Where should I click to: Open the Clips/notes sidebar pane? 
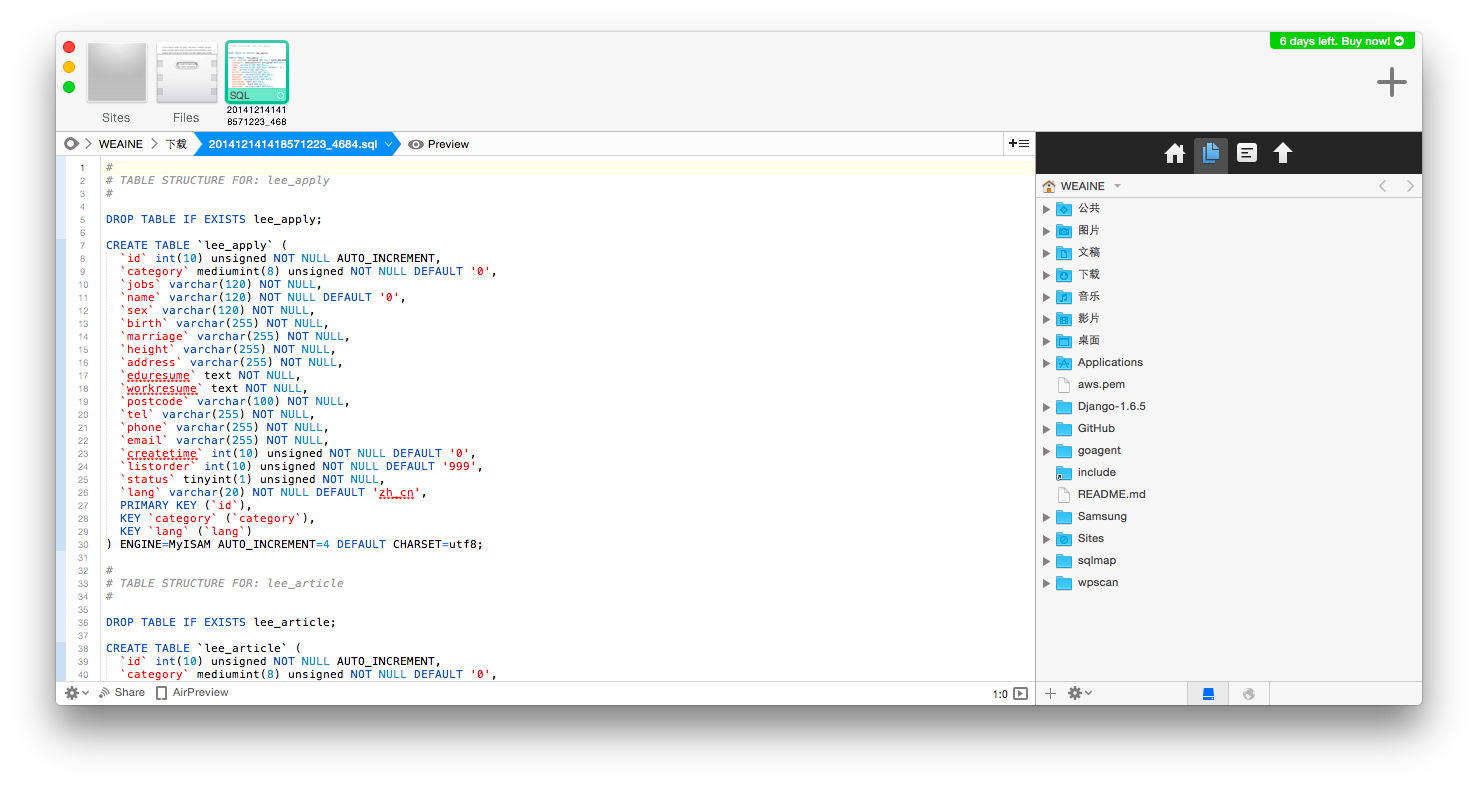[x=1247, y=153]
